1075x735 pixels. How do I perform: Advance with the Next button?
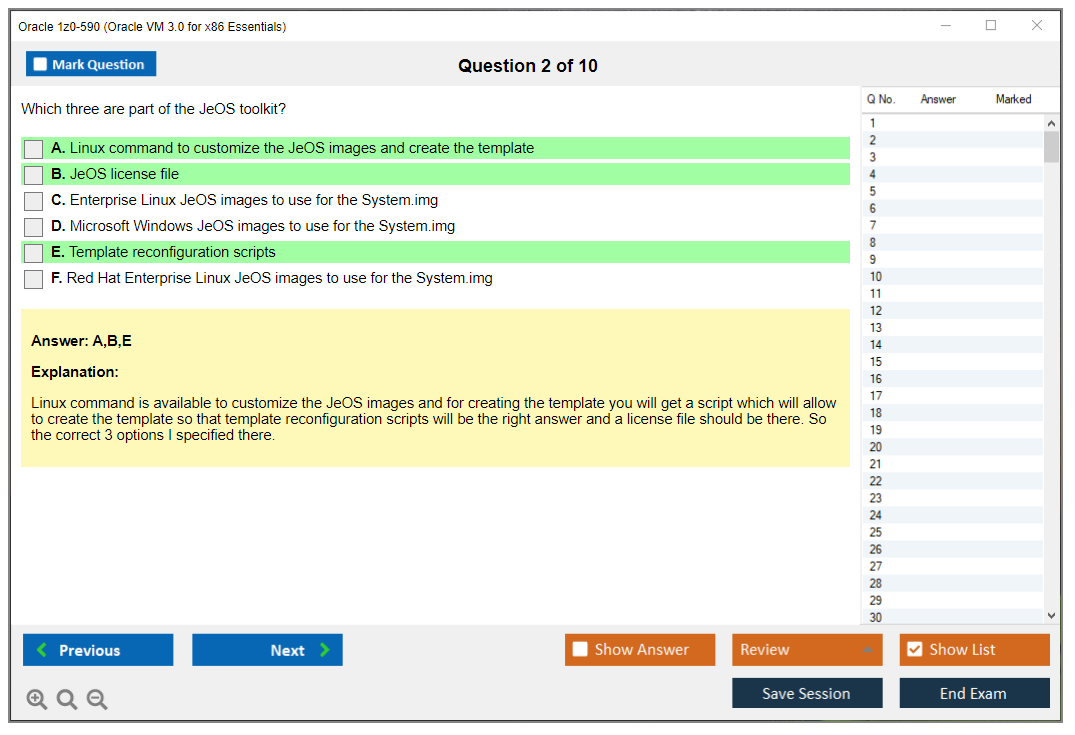267,650
